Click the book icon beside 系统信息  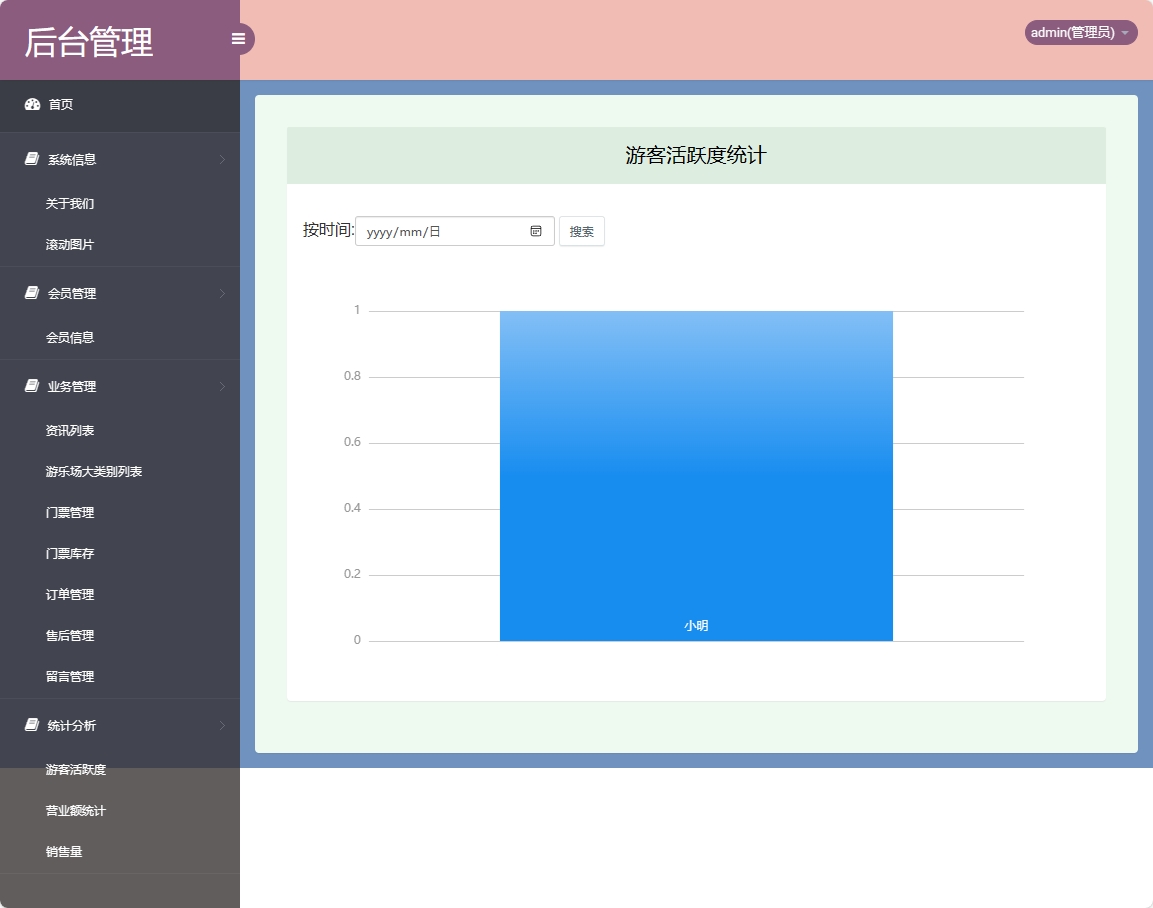tap(32, 159)
